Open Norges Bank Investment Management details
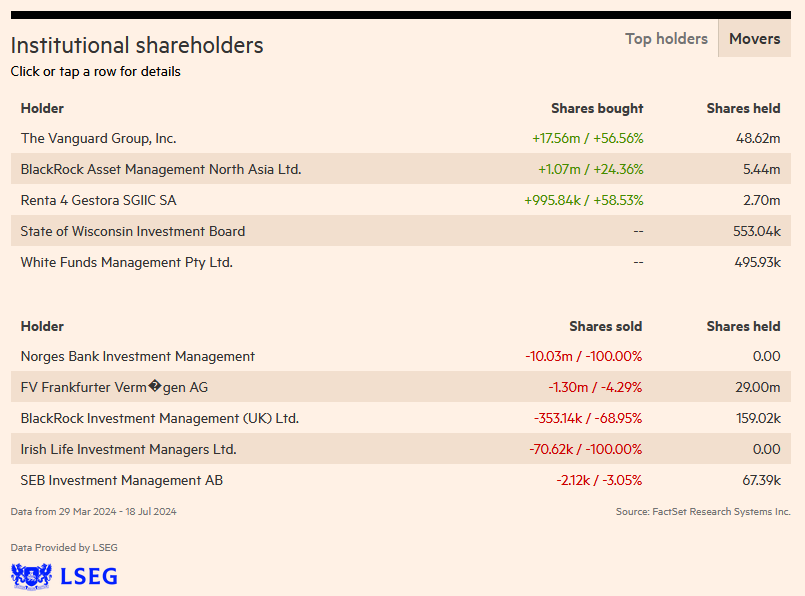 pos(138,356)
